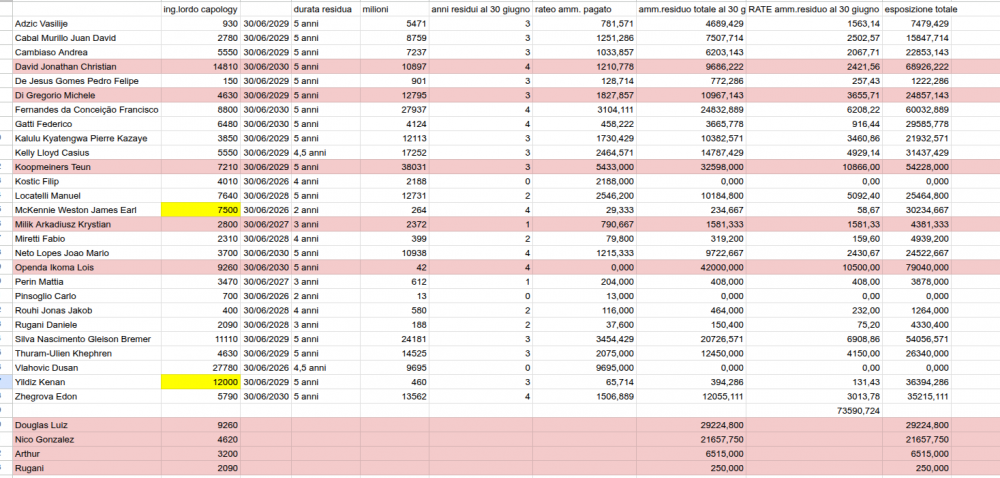
Task: Click Nico Gonzalez ing.lordo value 4620
Action: [201, 440]
